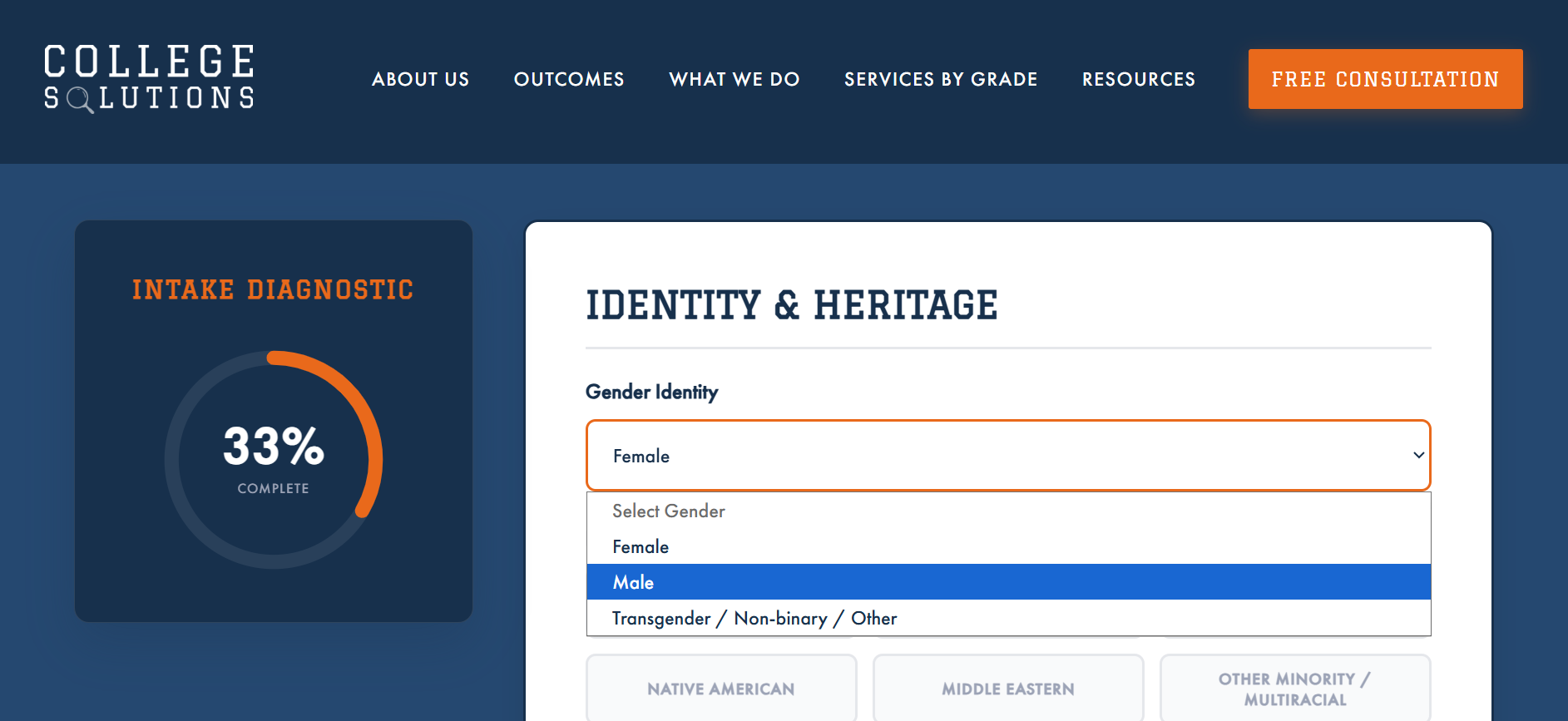This screenshot has width=1568, height=721.
Task: Click the Free Consultation button
Action: tap(1385, 79)
